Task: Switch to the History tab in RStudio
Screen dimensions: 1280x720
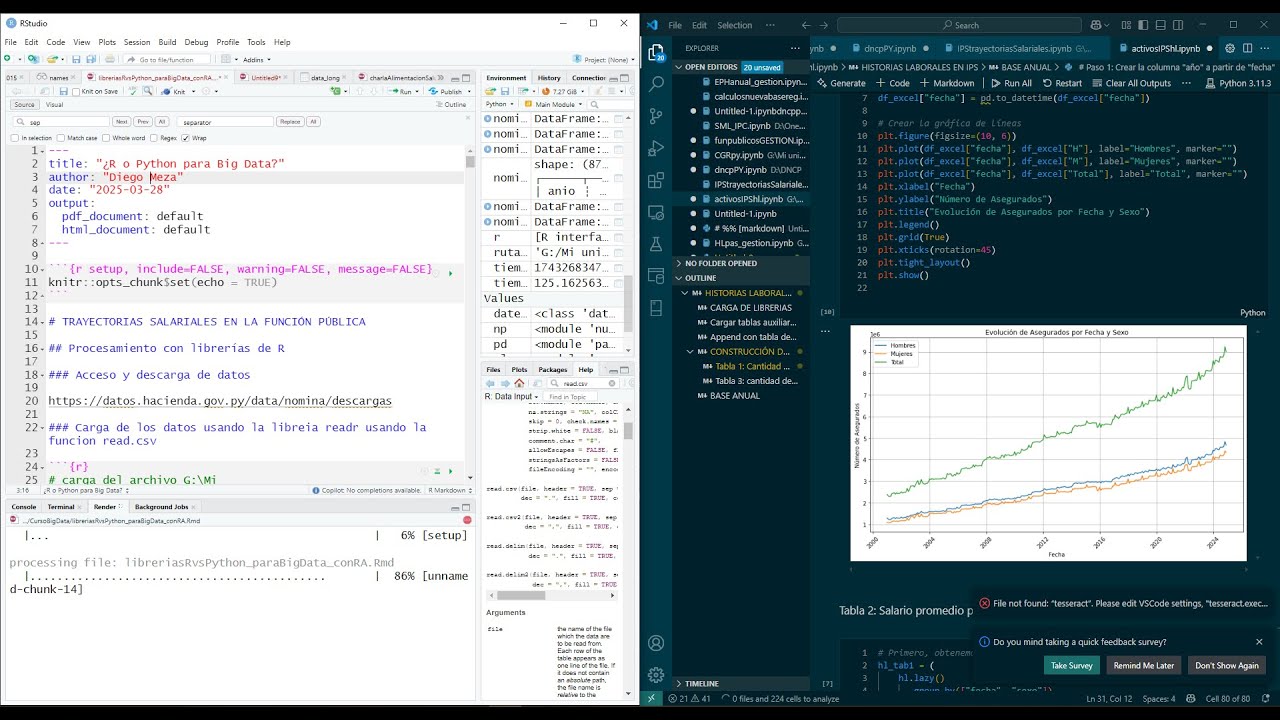Action: click(x=549, y=77)
